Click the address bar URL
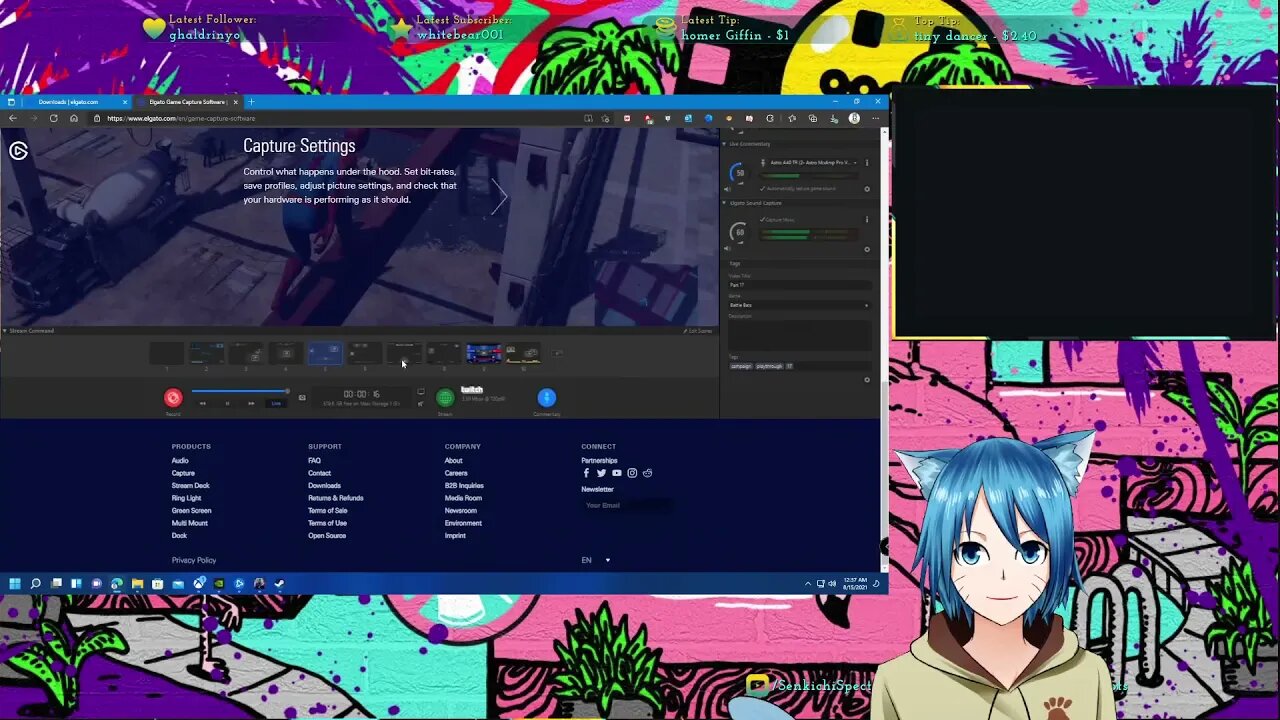The height and width of the screenshot is (720, 1280). click(x=181, y=118)
